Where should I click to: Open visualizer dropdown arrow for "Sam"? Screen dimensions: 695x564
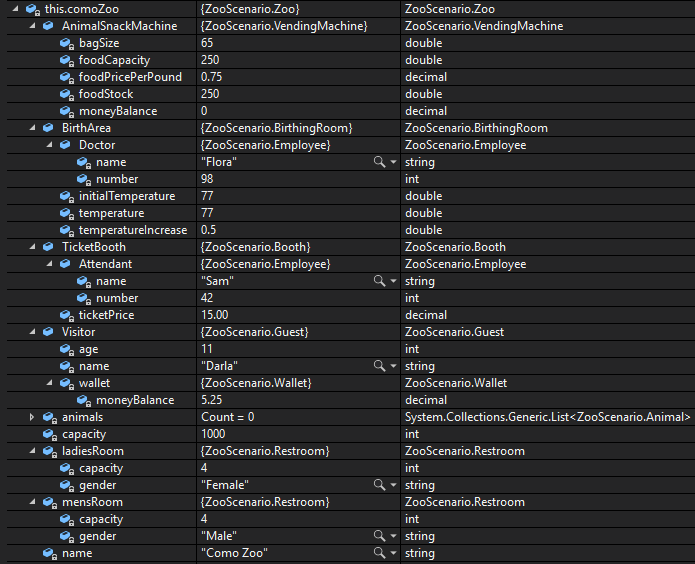pos(393,281)
